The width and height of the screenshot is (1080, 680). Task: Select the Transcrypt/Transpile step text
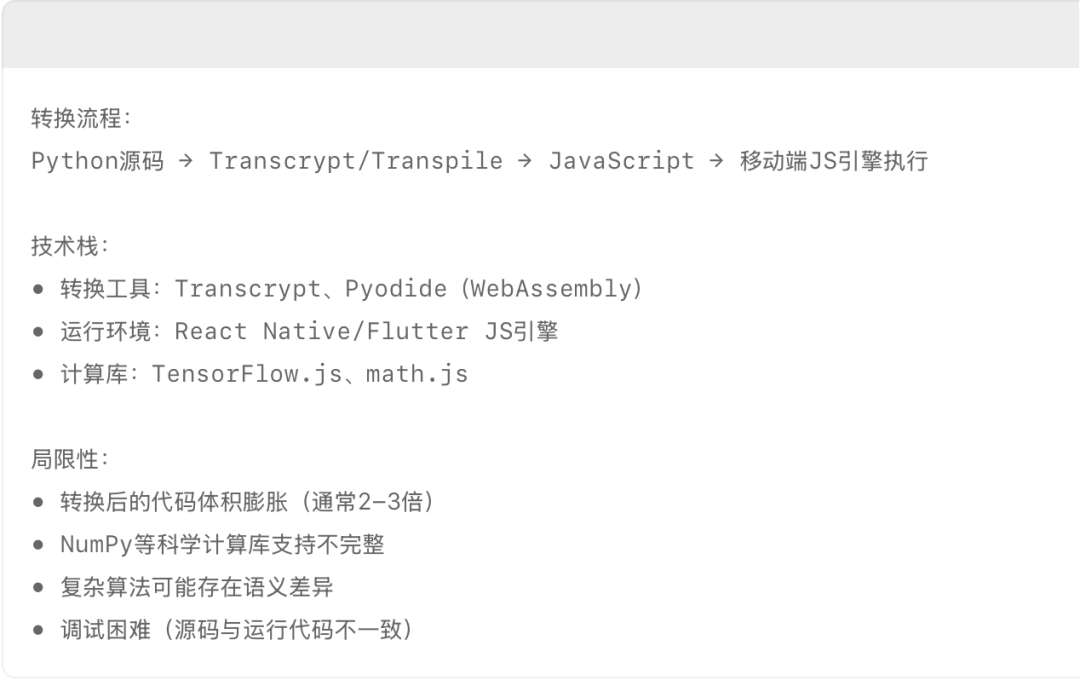click(355, 161)
